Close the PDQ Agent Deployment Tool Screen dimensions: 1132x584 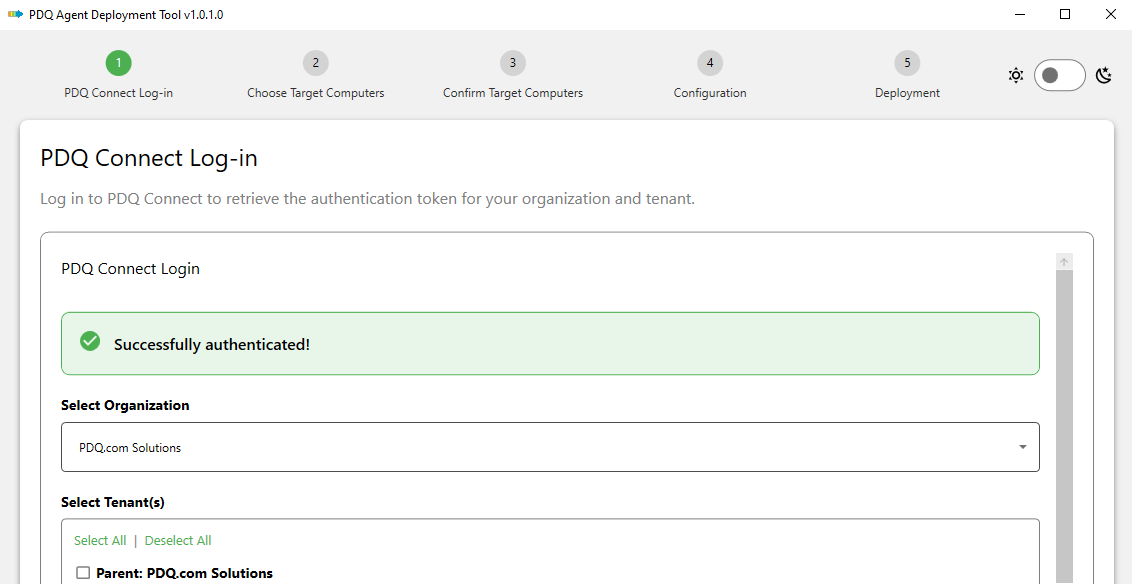(x=1110, y=14)
